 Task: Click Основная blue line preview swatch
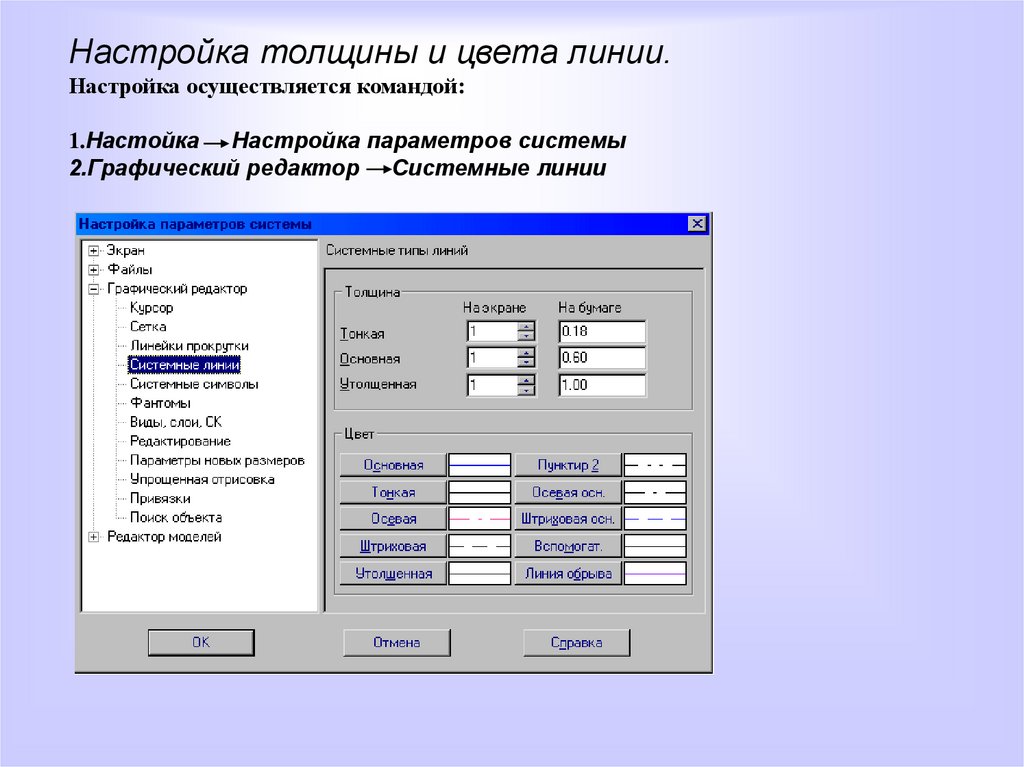point(479,465)
